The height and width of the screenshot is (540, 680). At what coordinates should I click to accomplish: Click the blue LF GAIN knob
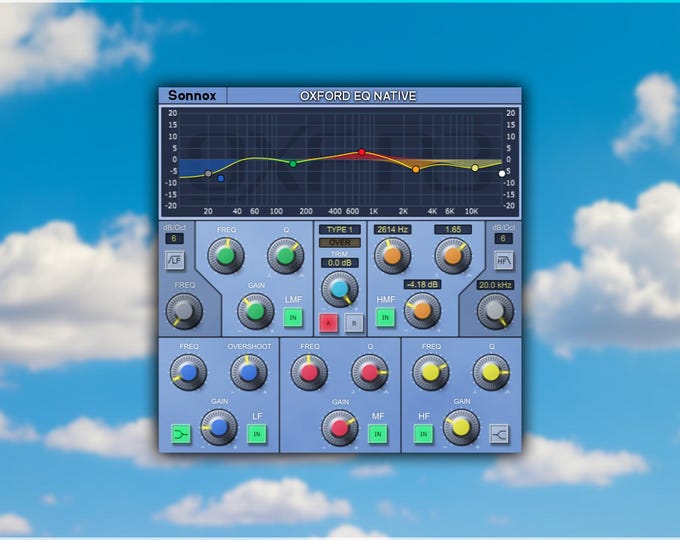pyautogui.click(x=219, y=428)
